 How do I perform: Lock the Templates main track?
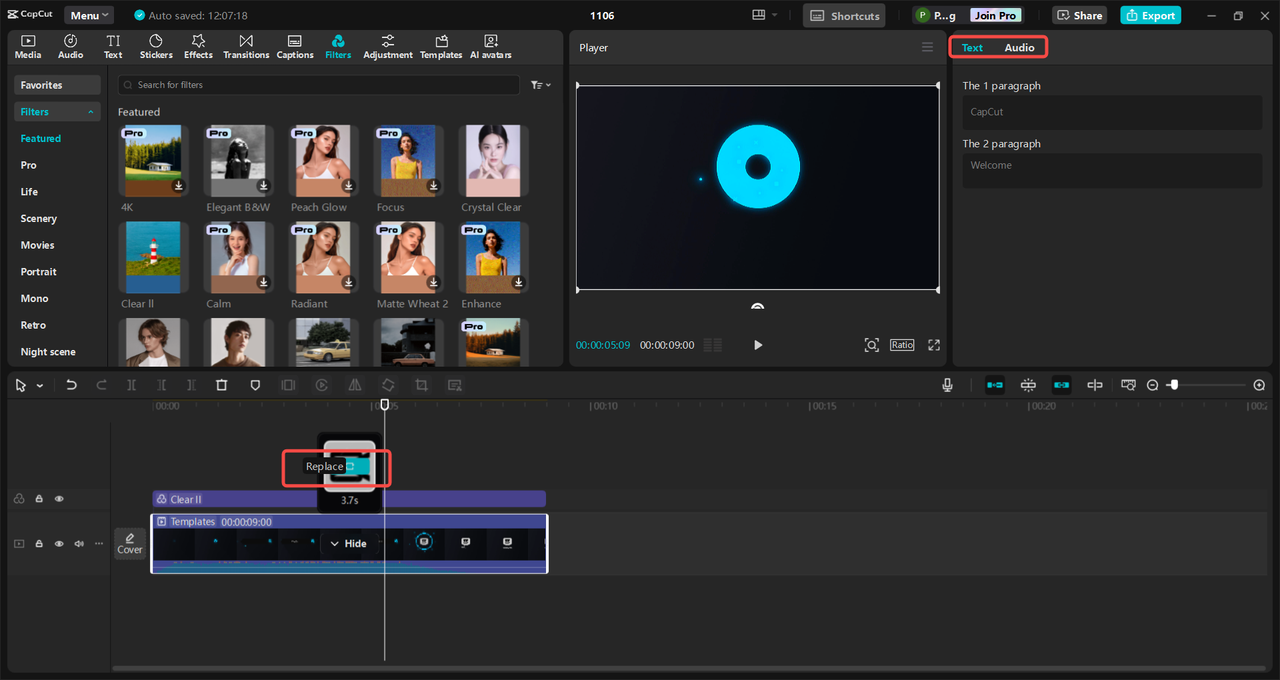tap(39, 544)
